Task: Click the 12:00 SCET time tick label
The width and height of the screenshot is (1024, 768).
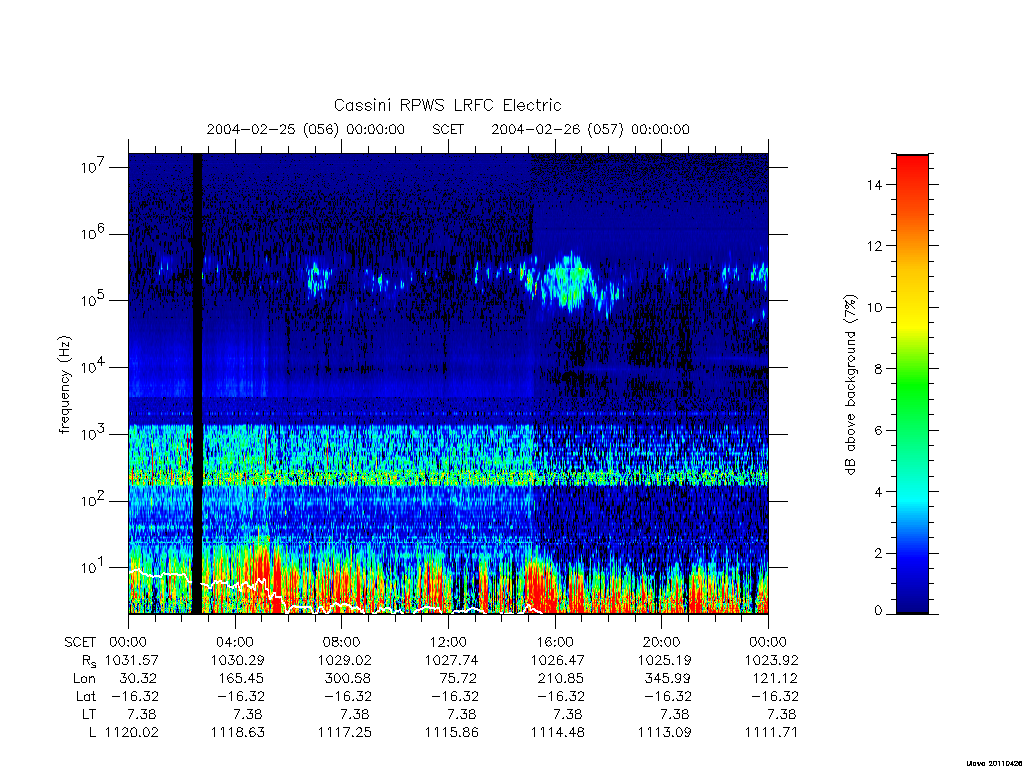Action: tap(449, 642)
